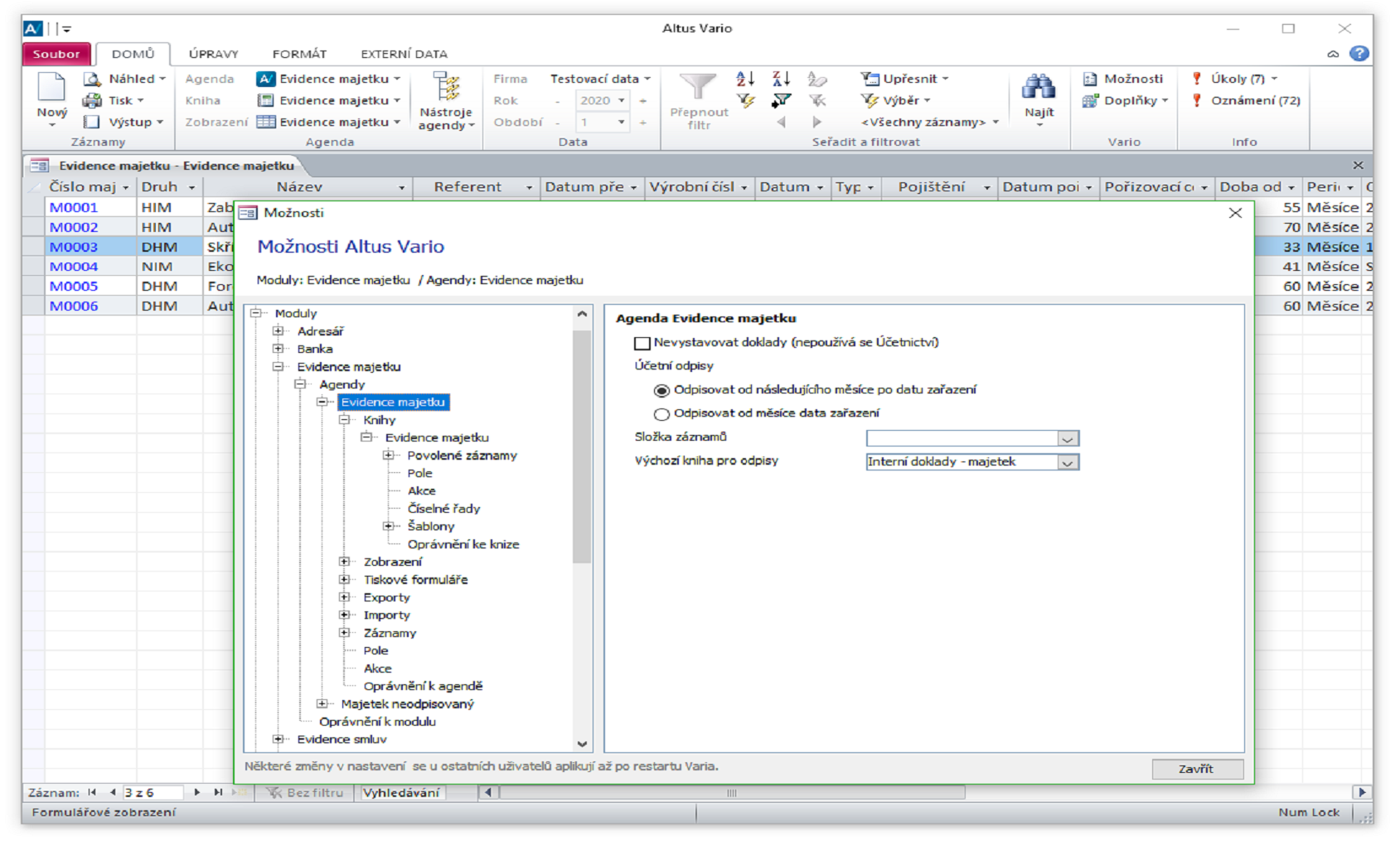Go to the last record in navigator
The image size is (1400, 845).
218,793
